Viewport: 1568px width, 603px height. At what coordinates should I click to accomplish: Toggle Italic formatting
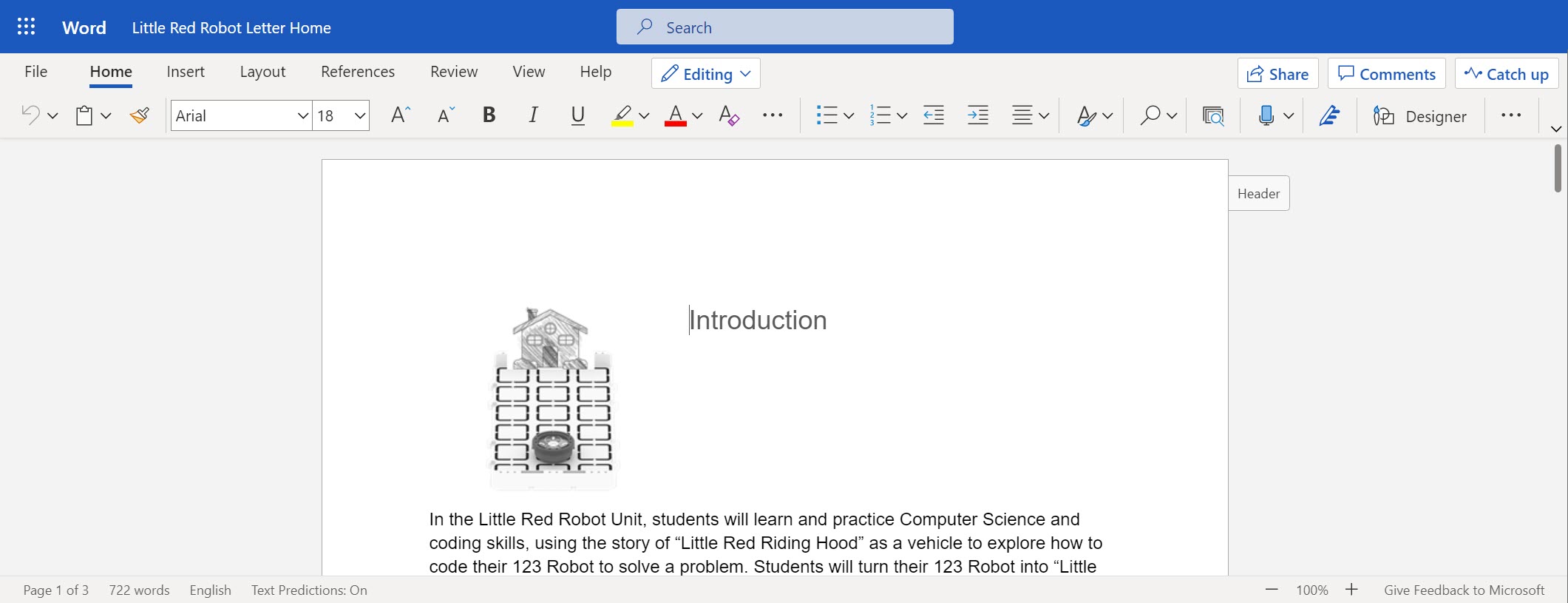coord(533,115)
